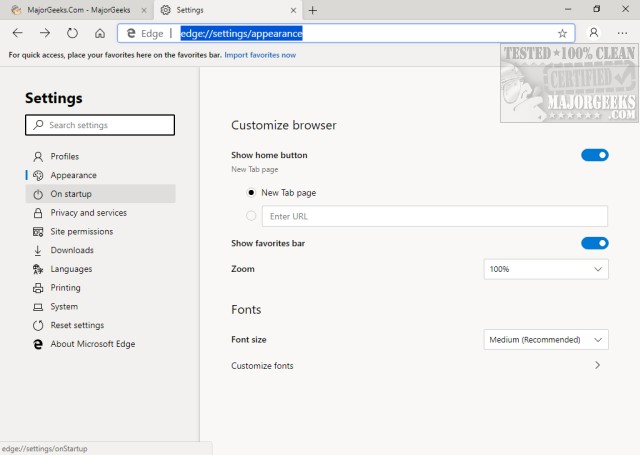Screen dimensions: 640x455
Task: Open the On startup settings section
Action: [100, 194]
